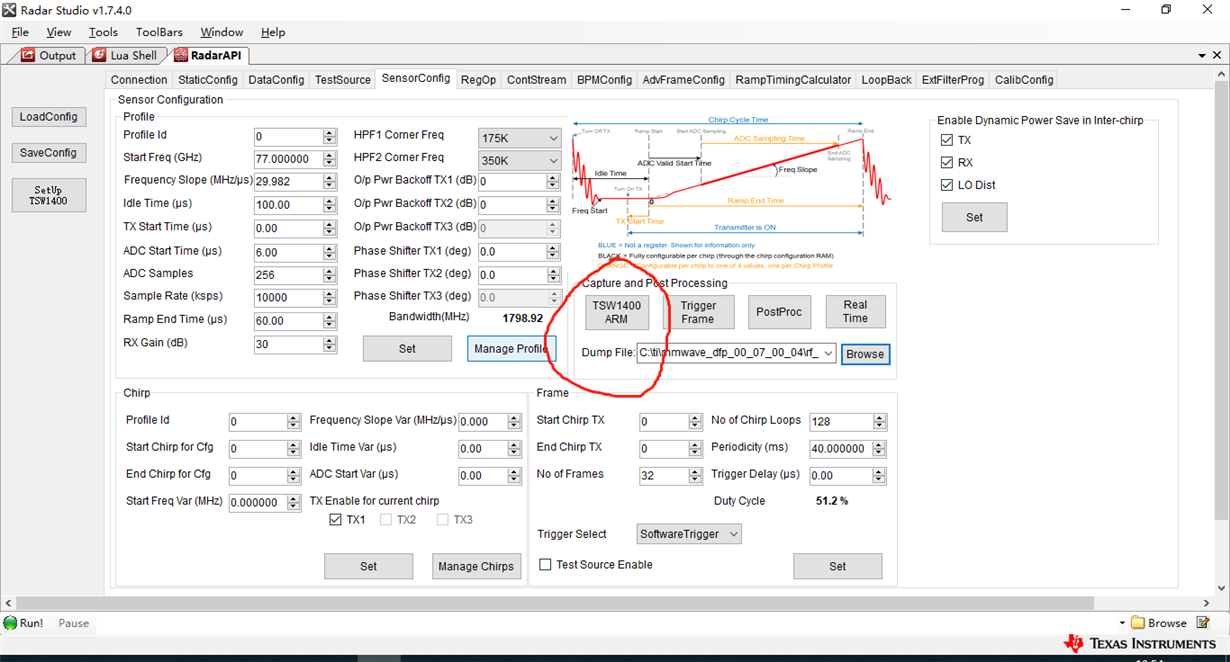The width and height of the screenshot is (1230, 662).
Task: Decrement the No of Frames stepper
Action: [697, 480]
